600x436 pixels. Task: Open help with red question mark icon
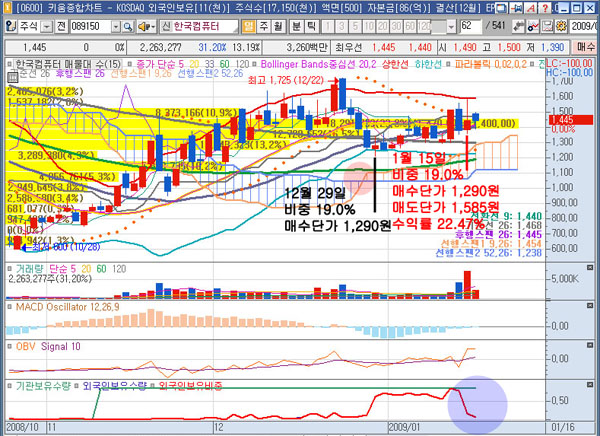tap(545, 7)
